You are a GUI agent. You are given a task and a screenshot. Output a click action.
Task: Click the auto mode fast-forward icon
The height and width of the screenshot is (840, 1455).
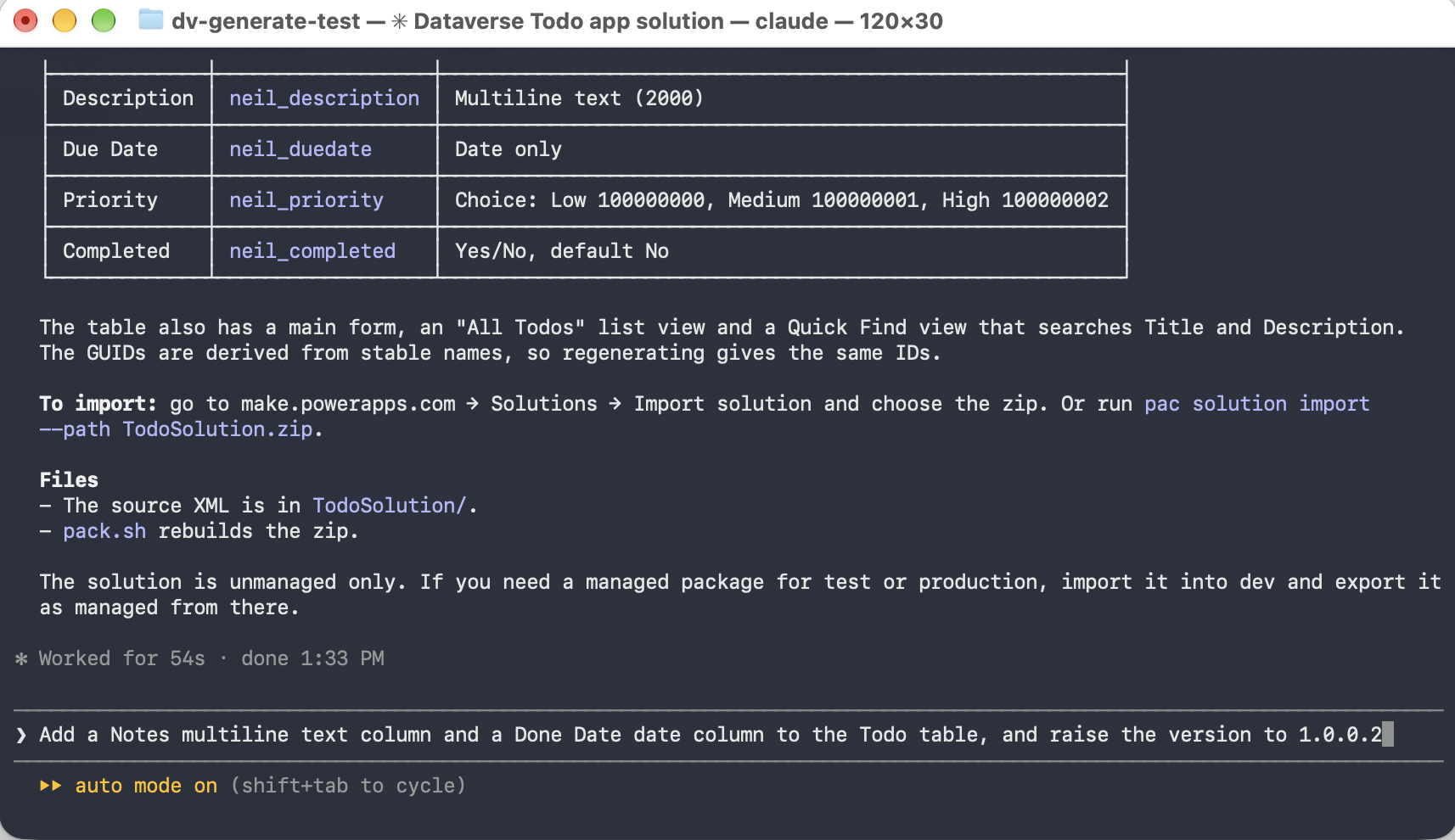[x=51, y=786]
